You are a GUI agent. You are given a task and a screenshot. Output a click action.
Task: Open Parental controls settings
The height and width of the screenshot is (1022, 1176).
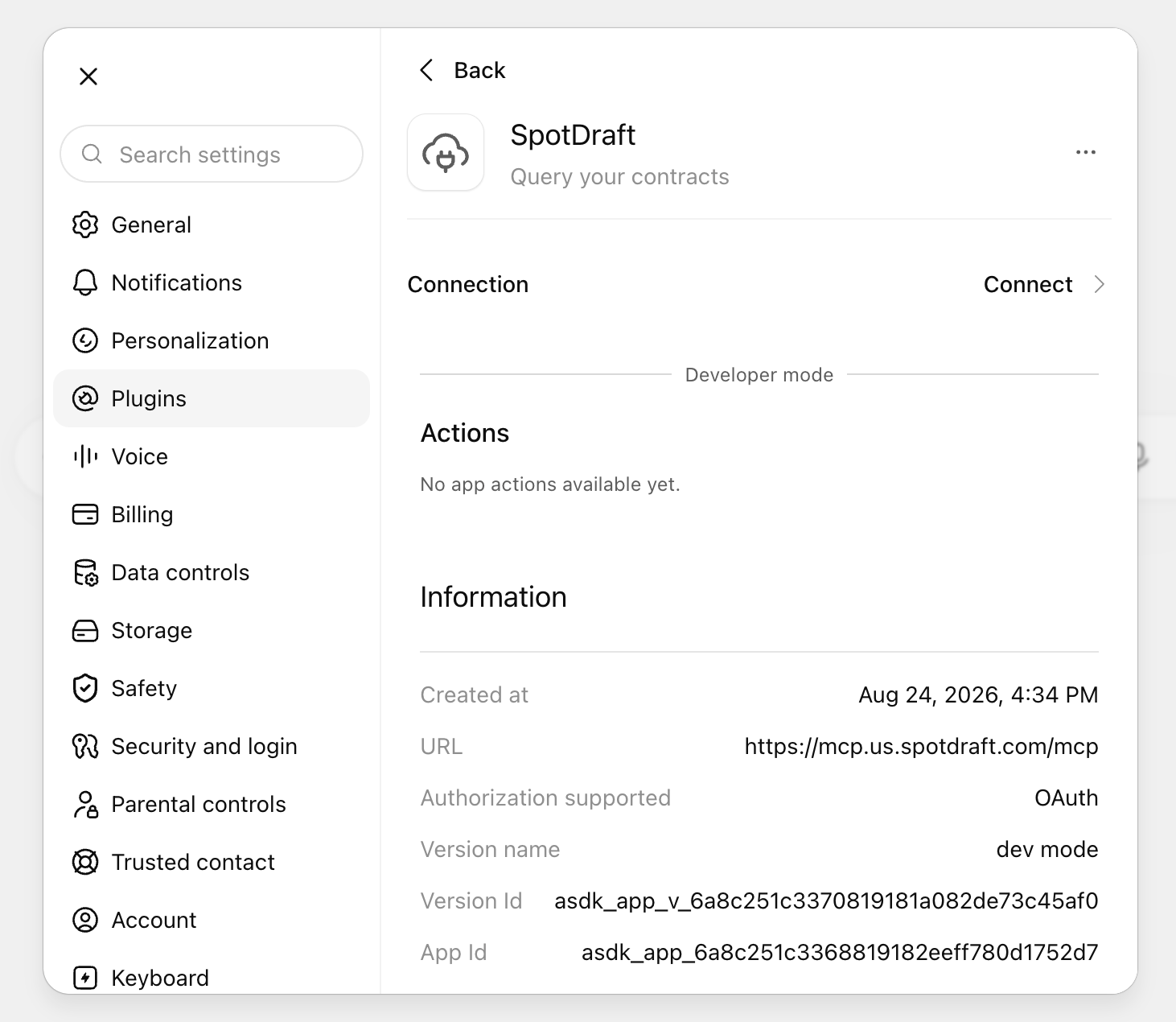pyautogui.click(x=212, y=804)
